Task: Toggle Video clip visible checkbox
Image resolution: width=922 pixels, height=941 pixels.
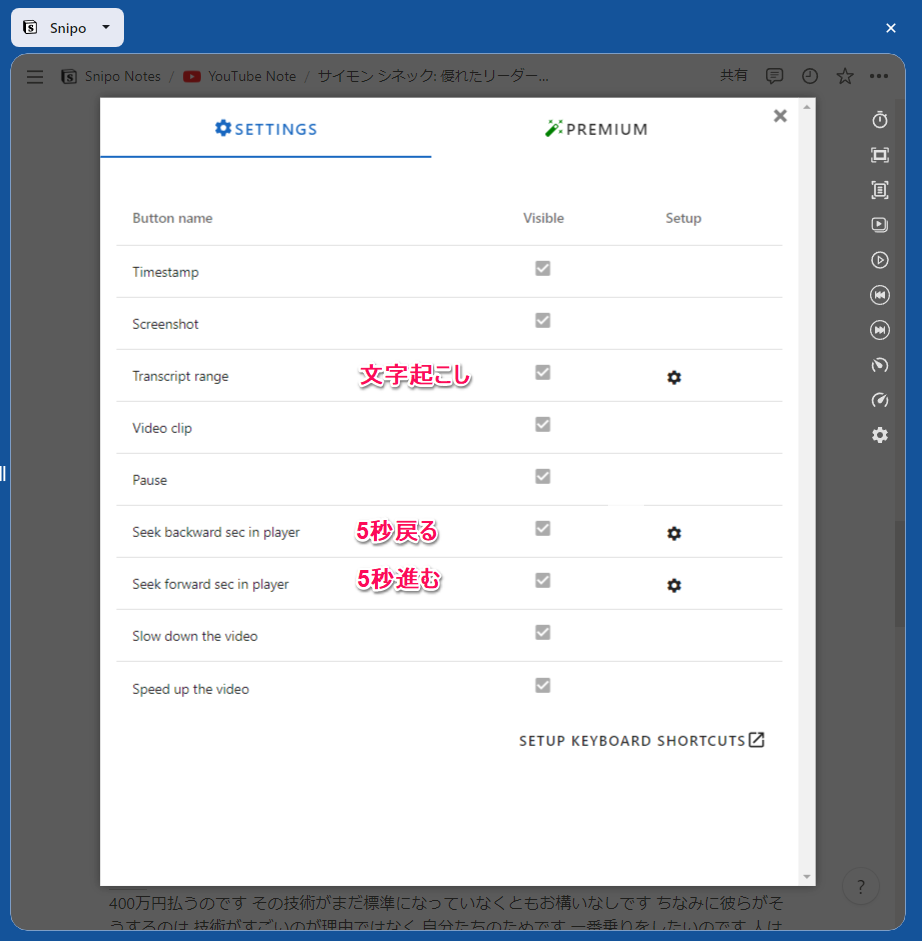Action: click(543, 424)
